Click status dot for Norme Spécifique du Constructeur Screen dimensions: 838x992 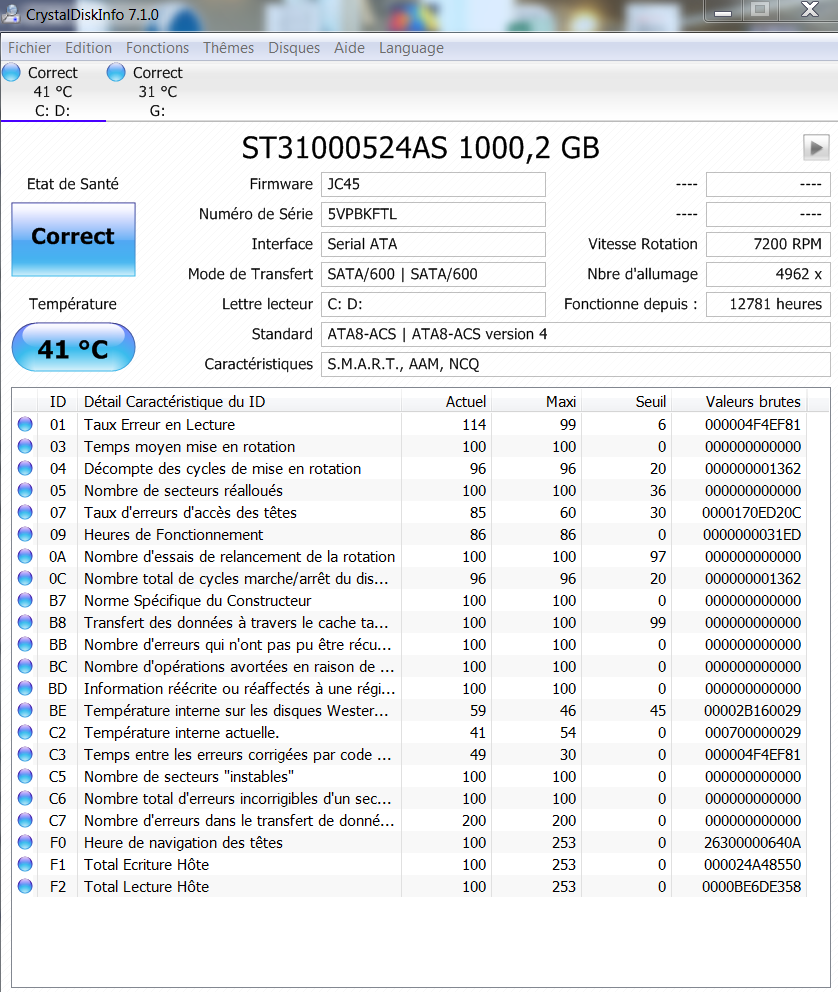click(25, 600)
